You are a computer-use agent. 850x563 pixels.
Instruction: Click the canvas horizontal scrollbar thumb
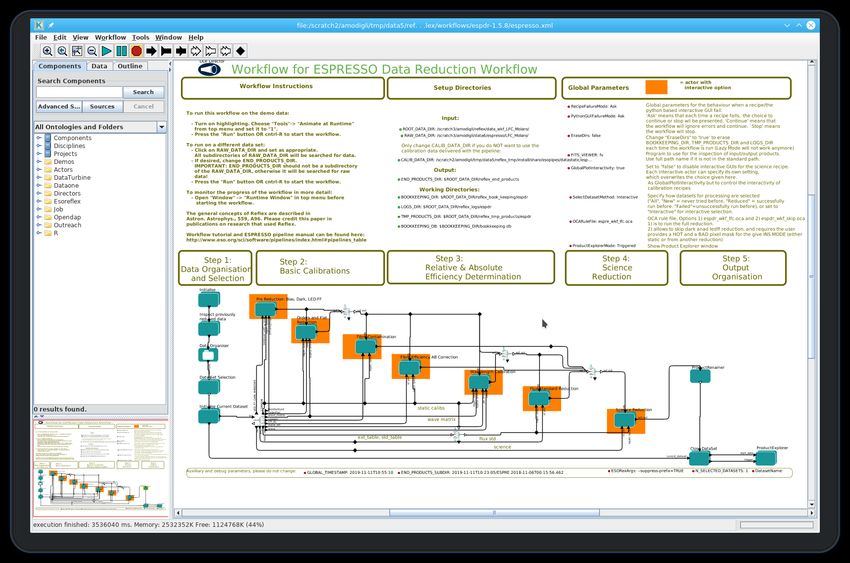[494, 513]
